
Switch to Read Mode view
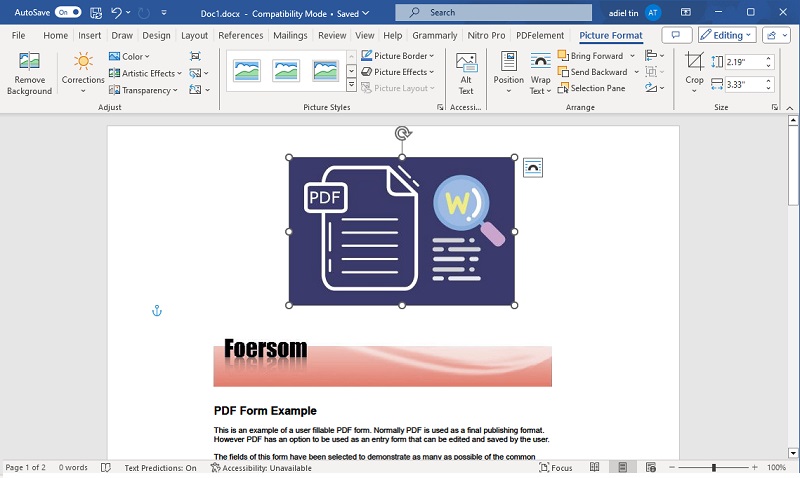point(594,467)
